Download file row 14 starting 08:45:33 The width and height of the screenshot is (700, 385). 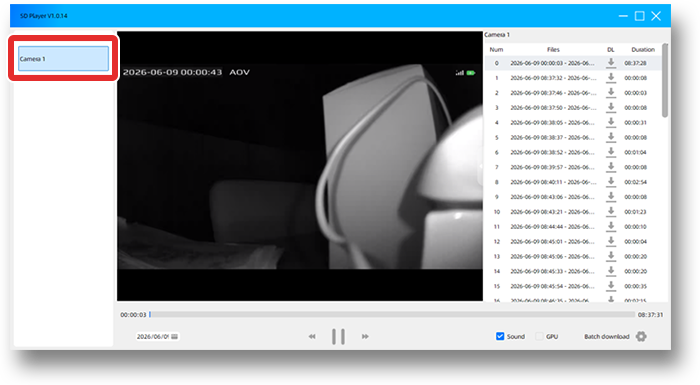[x=611, y=271]
